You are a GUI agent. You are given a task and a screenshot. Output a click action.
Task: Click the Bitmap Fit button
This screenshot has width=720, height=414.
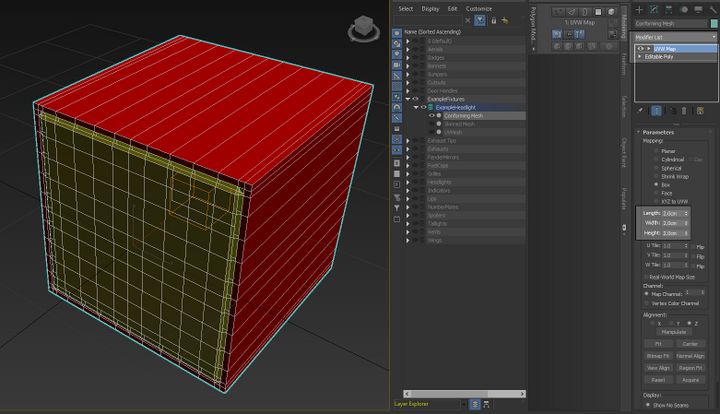[658, 356]
